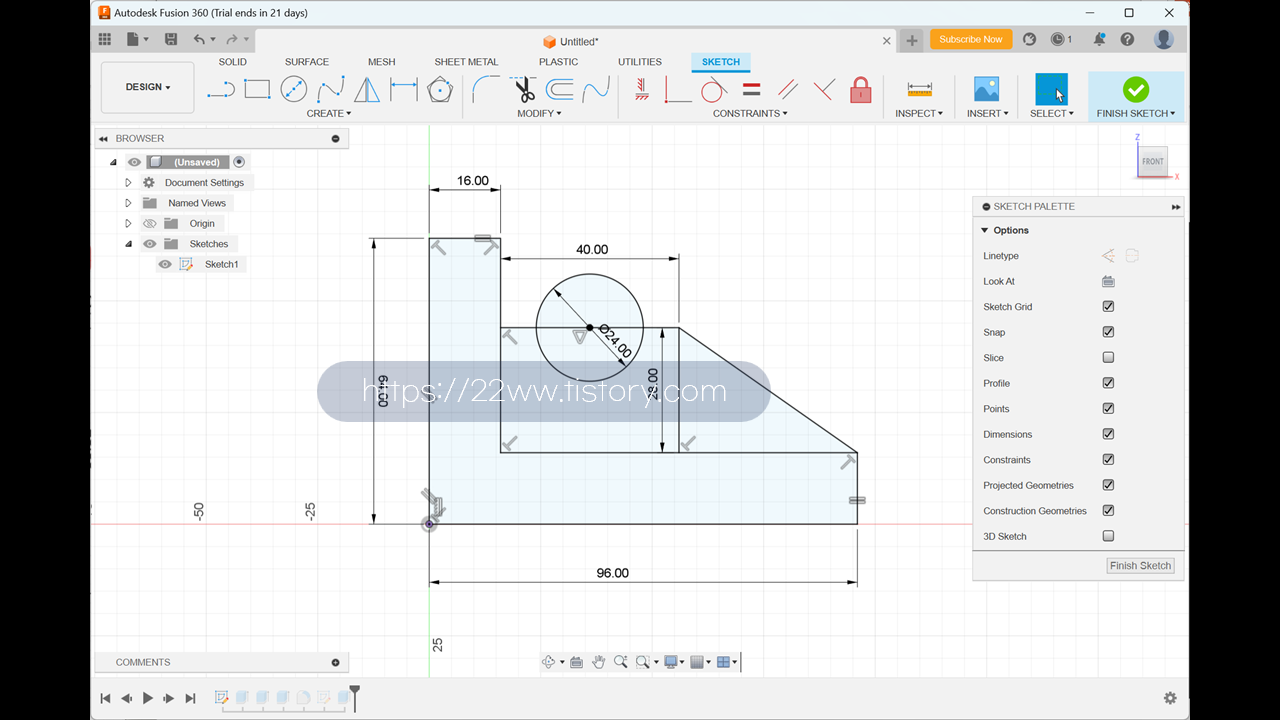Apply the Fix/Unfix lock constraint
Screen dimensions: 1280x720
pyautogui.click(x=861, y=90)
